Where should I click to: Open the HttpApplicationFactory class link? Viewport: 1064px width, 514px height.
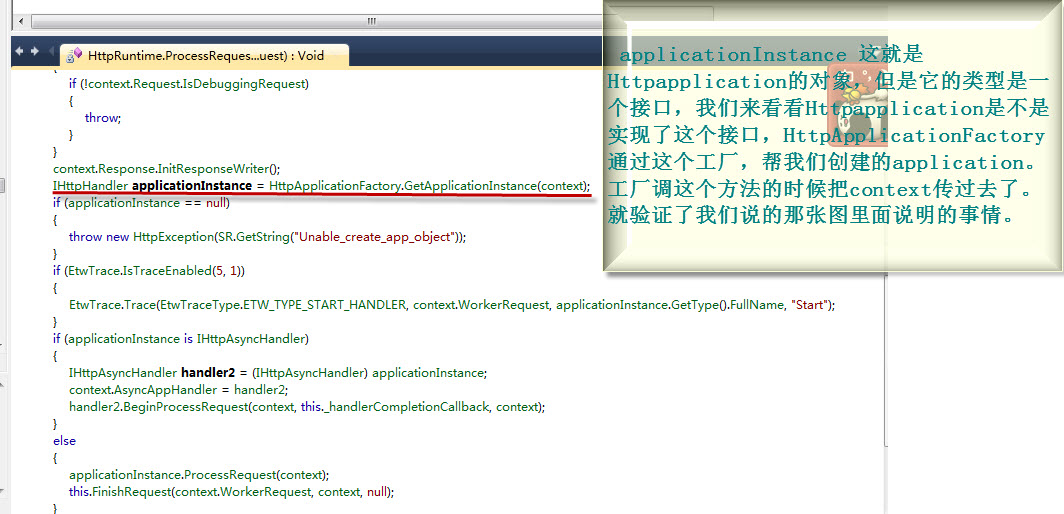tap(333, 185)
